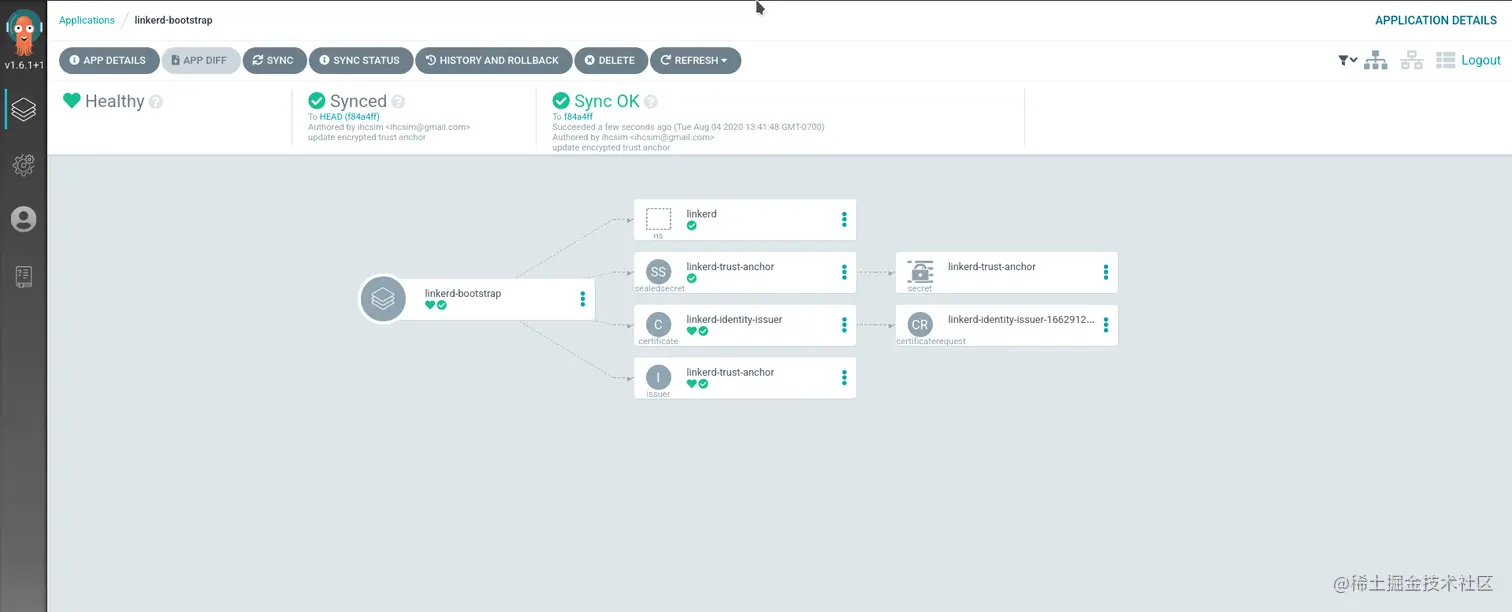Click the Sync OK check icon
The width and height of the screenshot is (1512, 612).
(x=561, y=101)
